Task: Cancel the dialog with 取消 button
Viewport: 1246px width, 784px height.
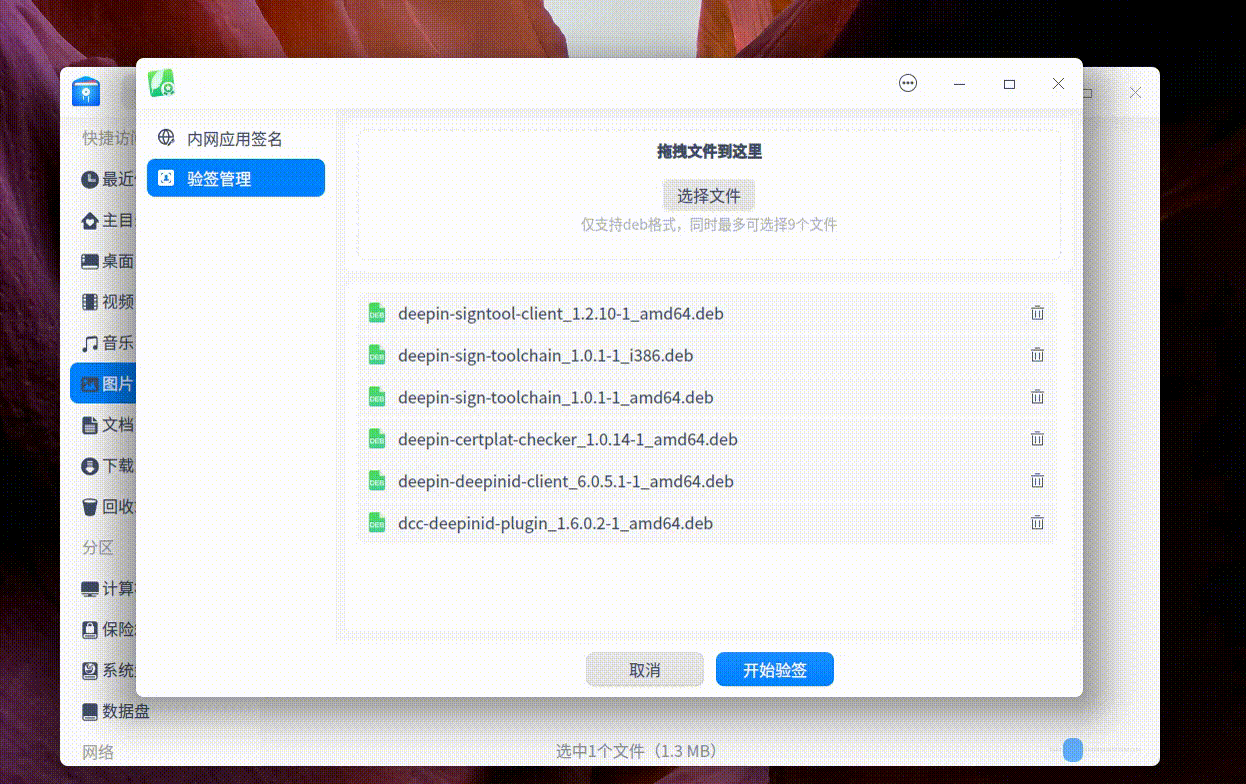Action: coord(644,669)
